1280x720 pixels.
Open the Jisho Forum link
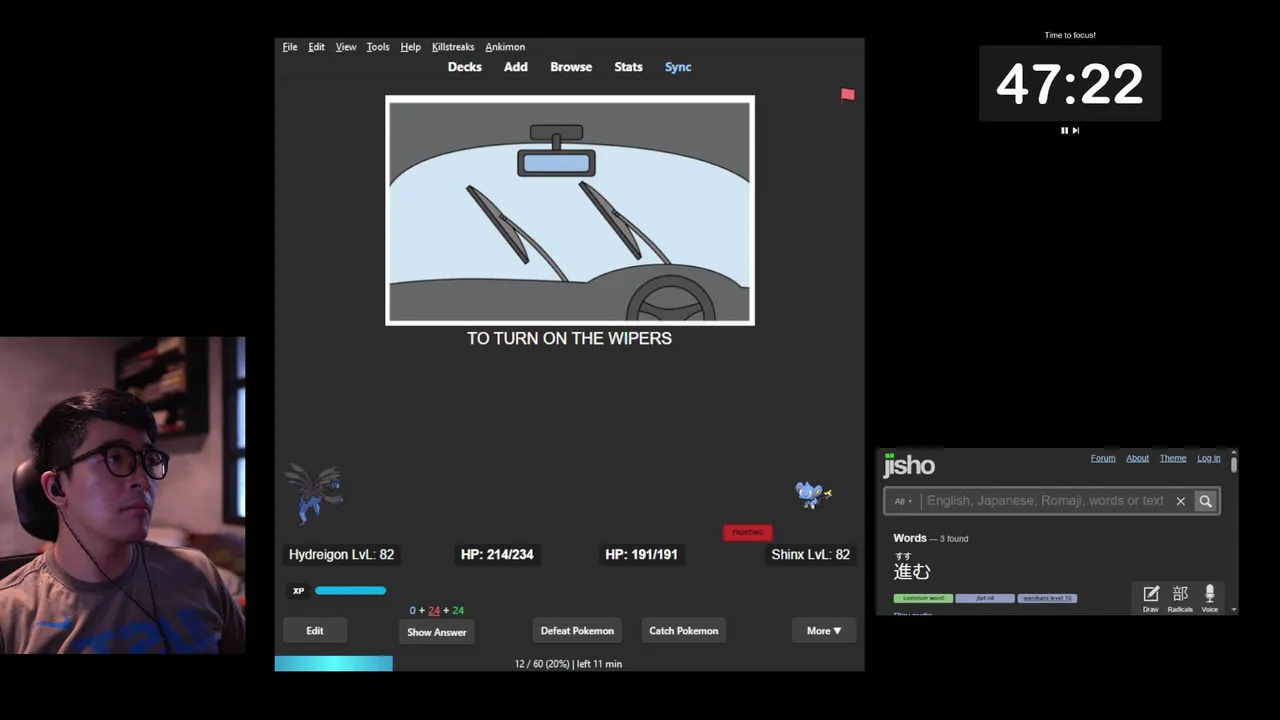point(1103,458)
